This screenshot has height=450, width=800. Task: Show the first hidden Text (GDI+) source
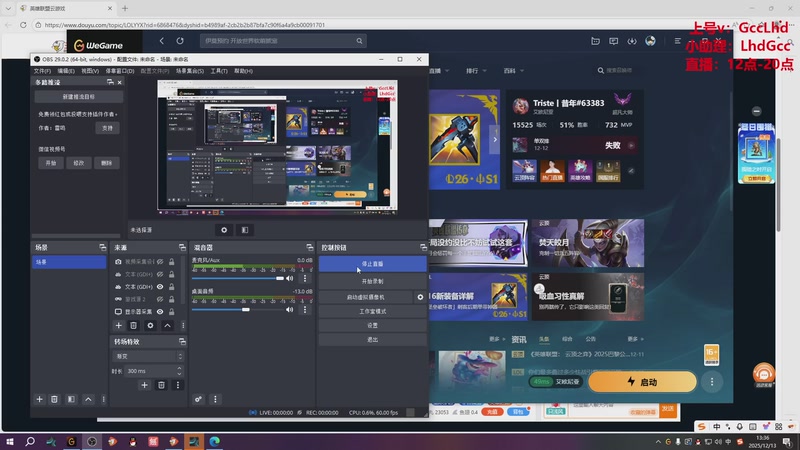tap(160, 274)
